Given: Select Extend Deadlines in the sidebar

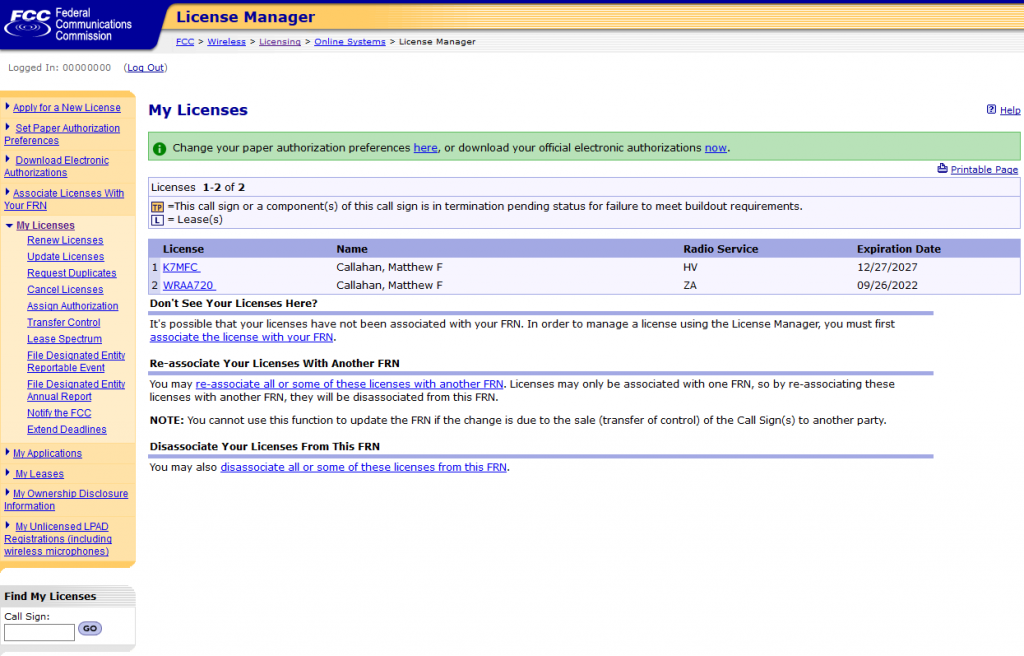Looking at the screenshot, I should 65,429.
